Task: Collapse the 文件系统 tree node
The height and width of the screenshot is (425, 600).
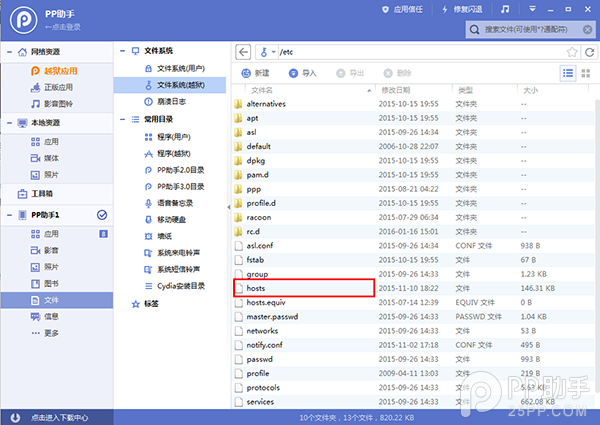Action: [122, 51]
